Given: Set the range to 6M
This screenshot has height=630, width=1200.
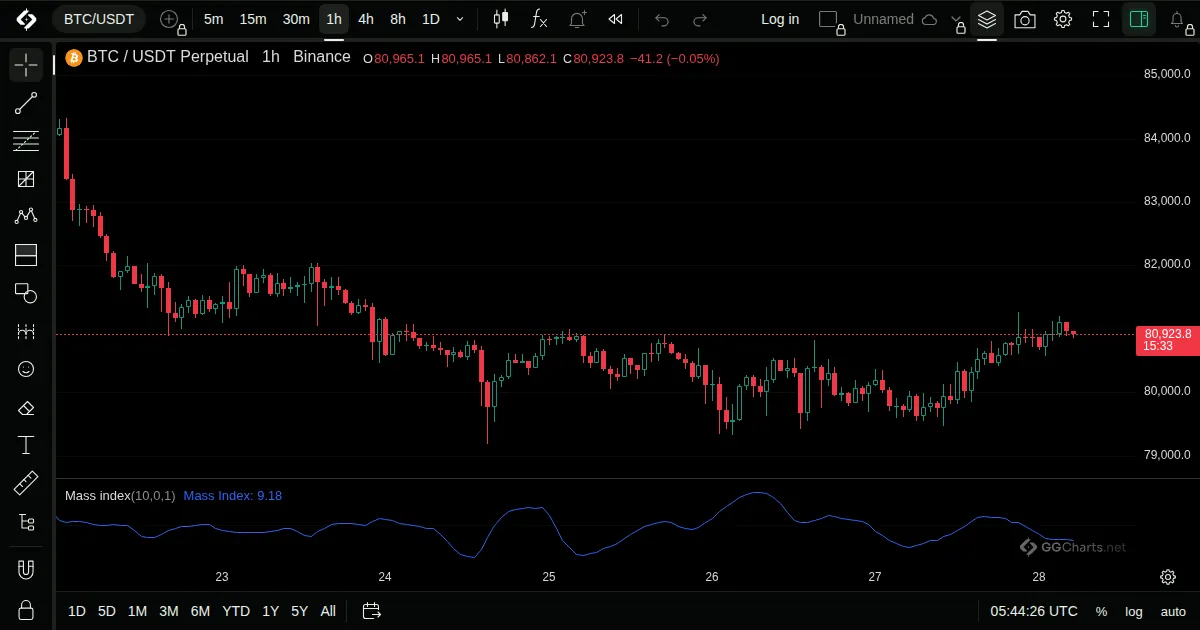Looking at the screenshot, I should pyautogui.click(x=200, y=611).
